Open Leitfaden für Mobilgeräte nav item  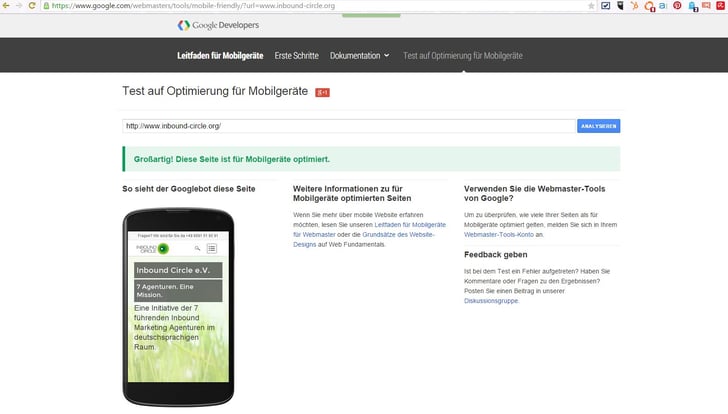tap(220, 56)
